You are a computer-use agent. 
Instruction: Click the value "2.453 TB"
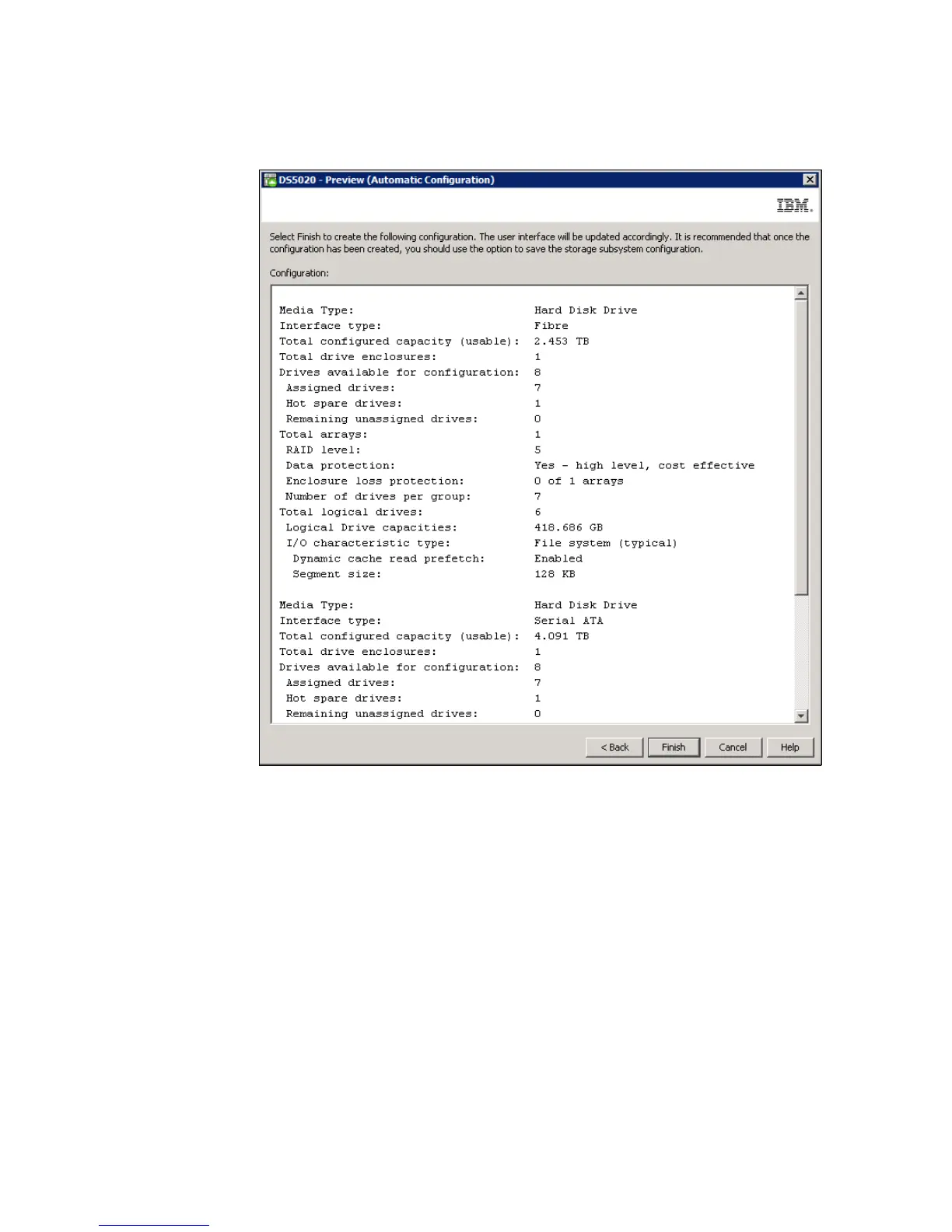(x=562, y=341)
